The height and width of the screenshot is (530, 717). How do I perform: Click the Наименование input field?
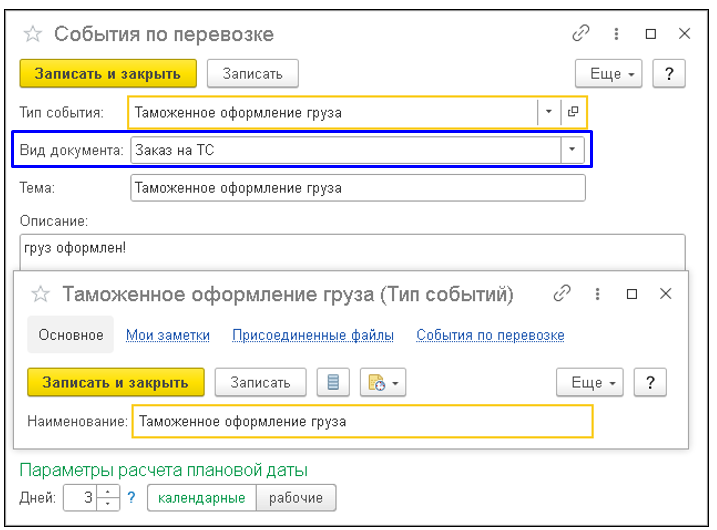click(x=363, y=421)
